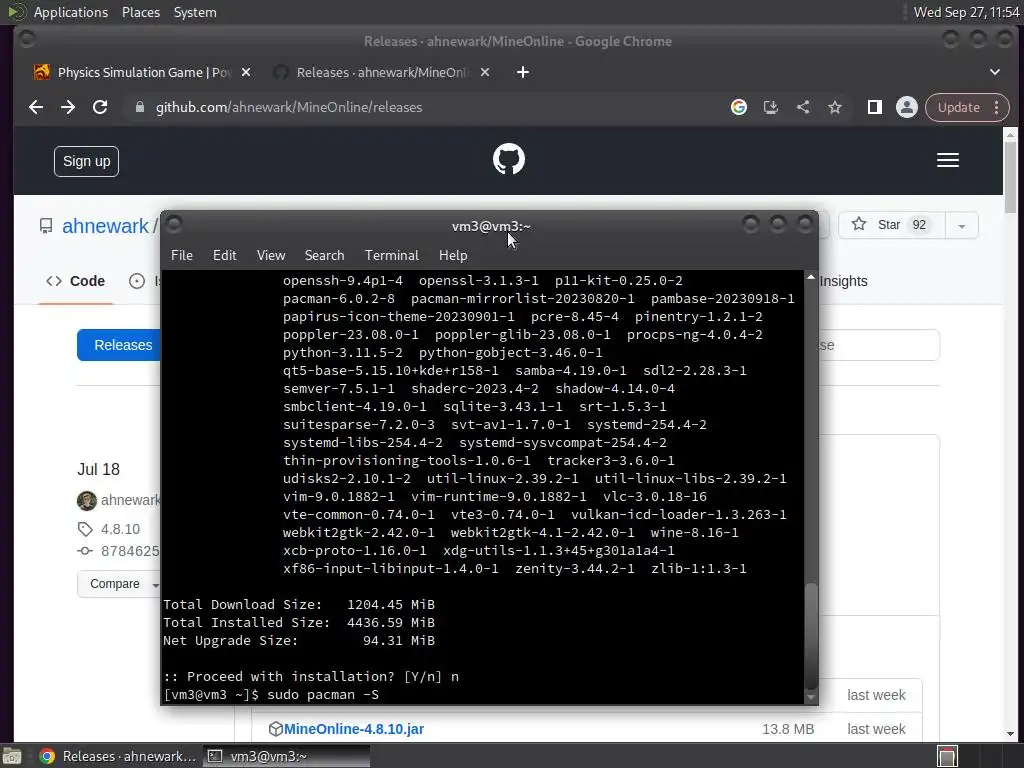Reload the GitHub page
The width and height of the screenshot is (1024, 768).
click(x=100, y=107)
